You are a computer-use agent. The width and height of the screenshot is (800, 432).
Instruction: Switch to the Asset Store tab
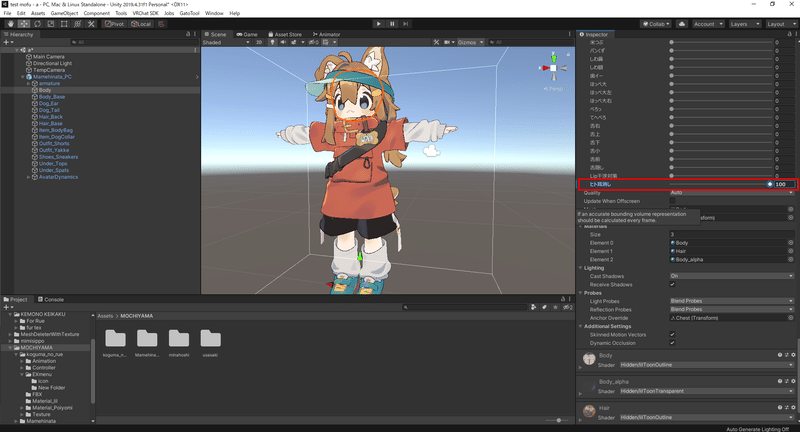click(x=285, y=34)
